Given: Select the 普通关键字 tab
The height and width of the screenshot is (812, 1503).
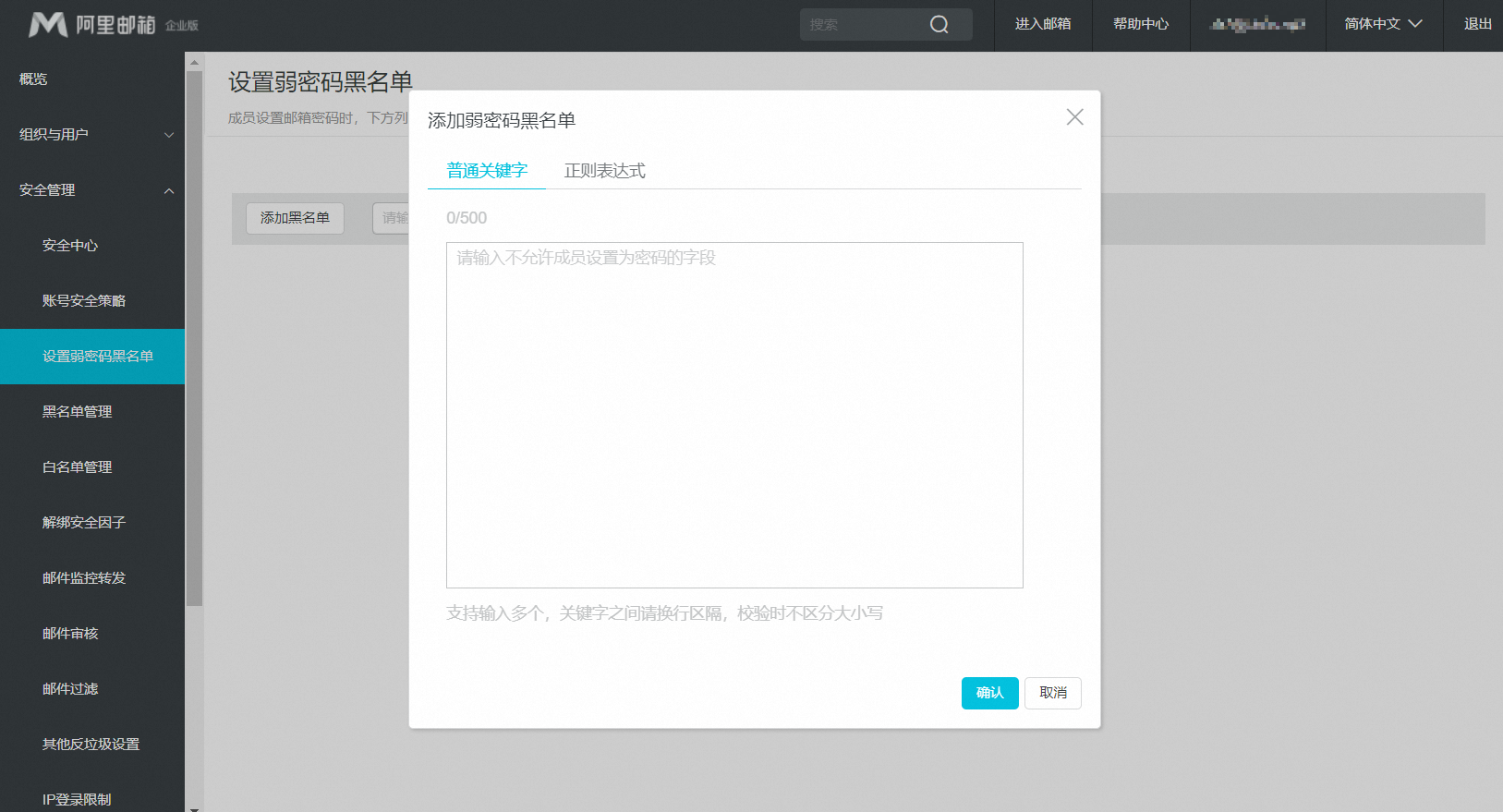Looking at the screenshot, I should pos(487,171).
